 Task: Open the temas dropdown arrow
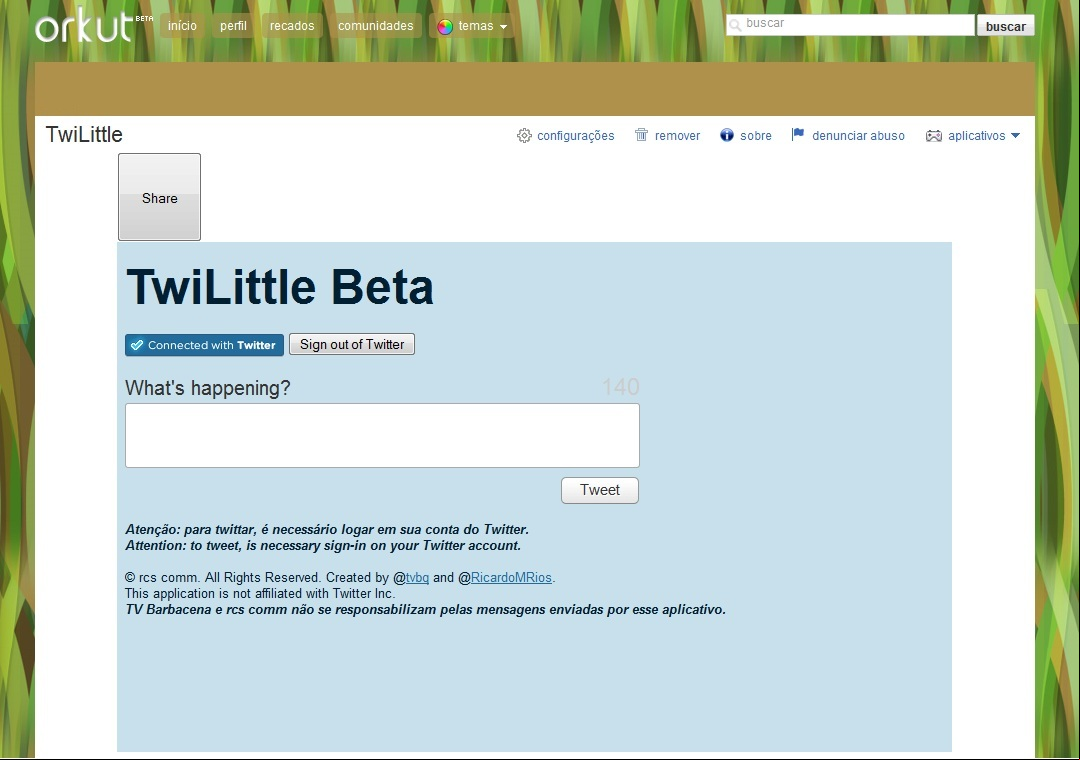pos(503,27)
